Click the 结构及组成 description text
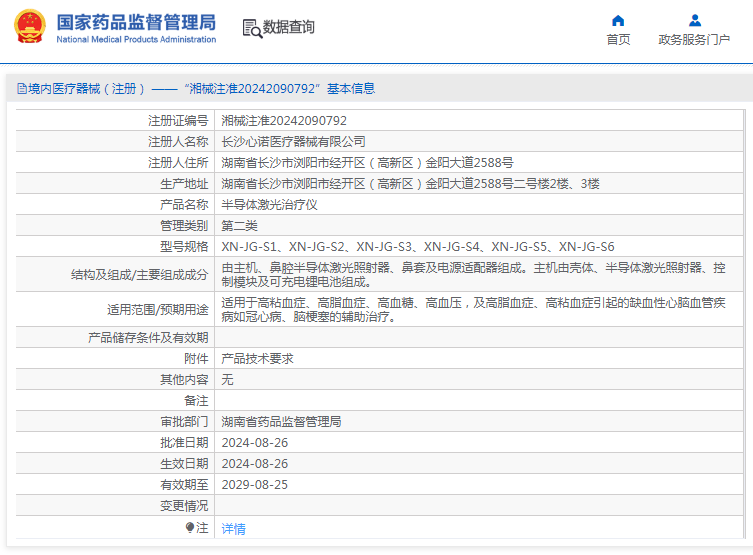The height and width of the screenshot is (555, 753). pyautogui.click(x=474, y=275)
